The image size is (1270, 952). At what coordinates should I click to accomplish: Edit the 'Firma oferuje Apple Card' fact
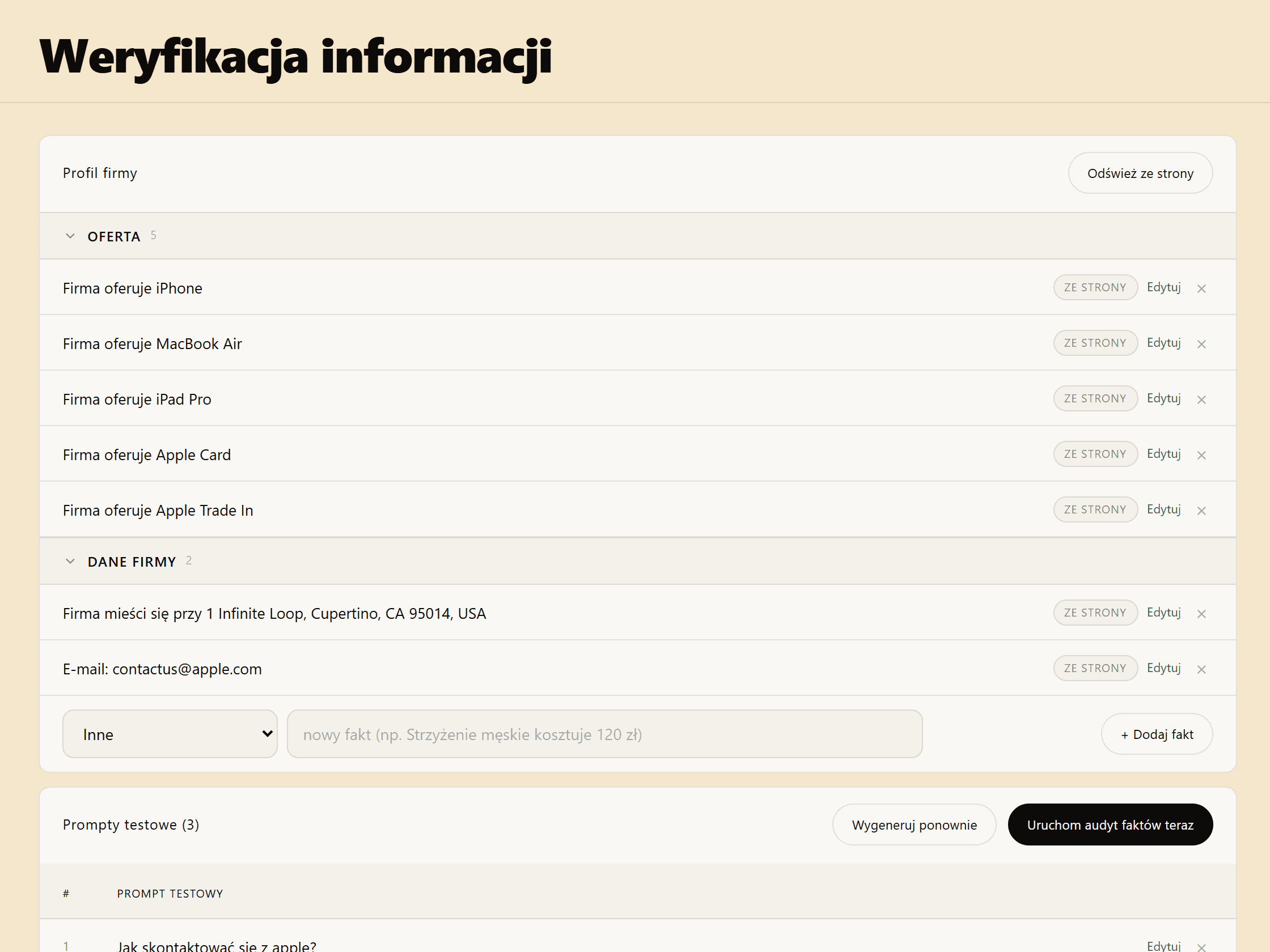click(1163, 454)
